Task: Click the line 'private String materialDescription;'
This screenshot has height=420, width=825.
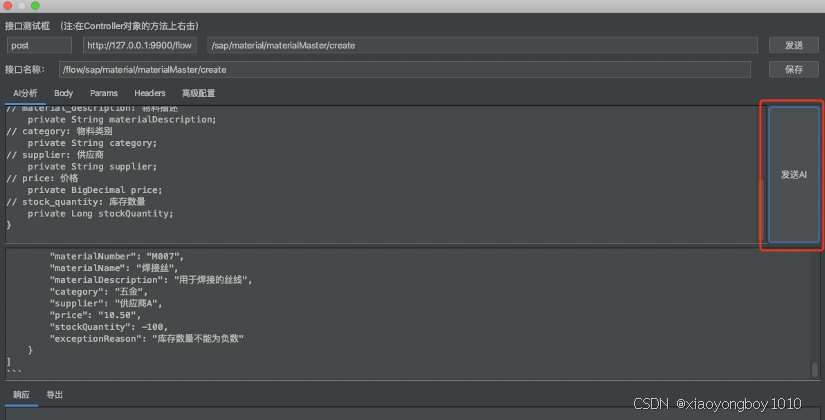Action: coord(122,120)
